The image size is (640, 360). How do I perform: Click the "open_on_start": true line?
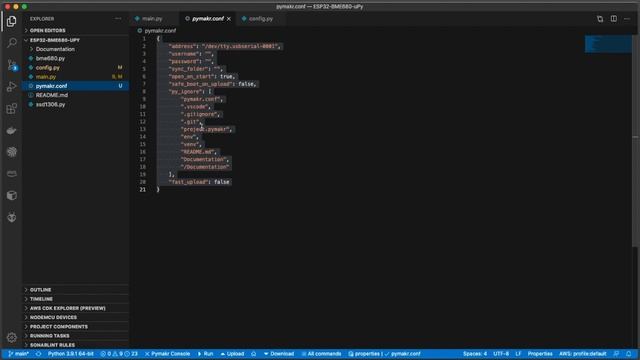click(x=202, y=76)
